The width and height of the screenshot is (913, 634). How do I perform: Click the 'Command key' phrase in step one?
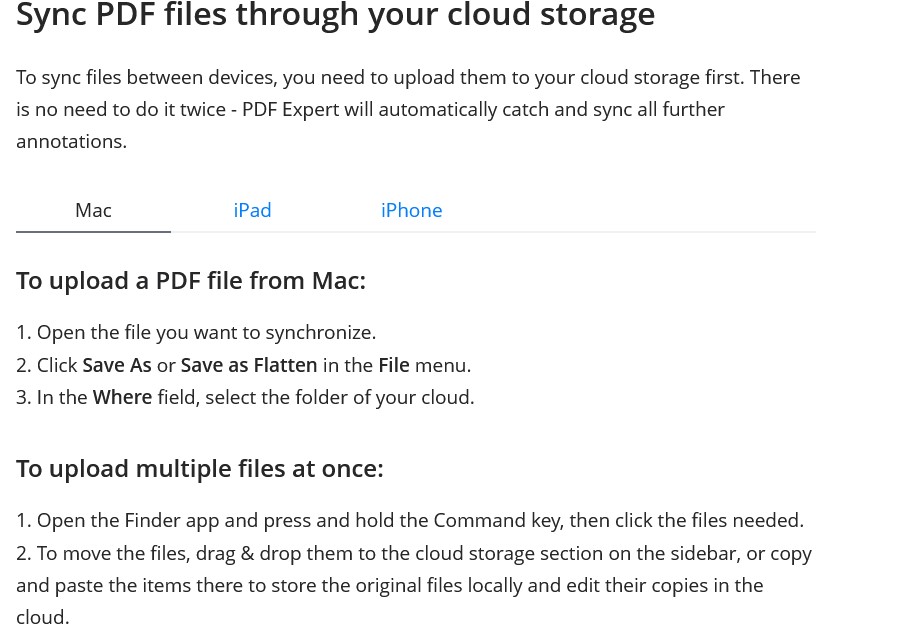[x=498, y=520]
